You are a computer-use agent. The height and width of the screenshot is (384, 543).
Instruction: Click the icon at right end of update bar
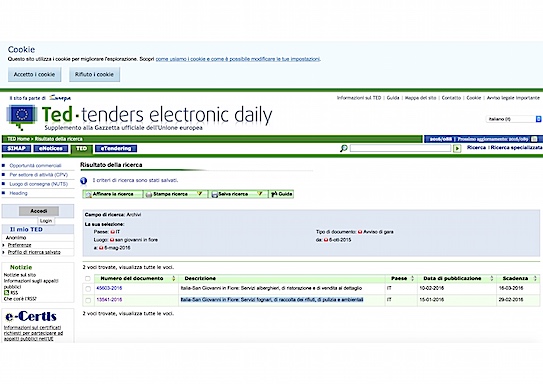click(534, 139)
